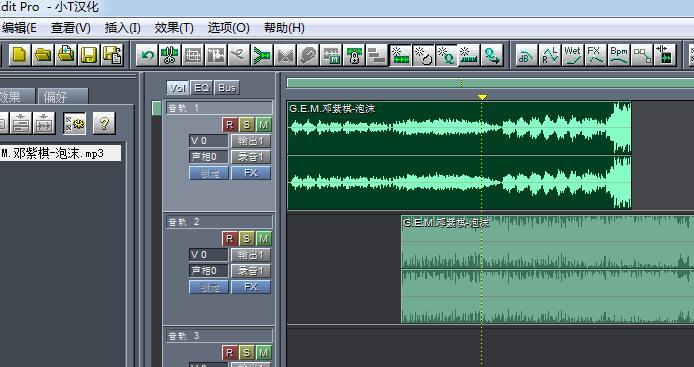The height and width of the screenshot is (367, 694).
Task: Click the open-and-append folder icon with arrow
Action: (66, 55)
